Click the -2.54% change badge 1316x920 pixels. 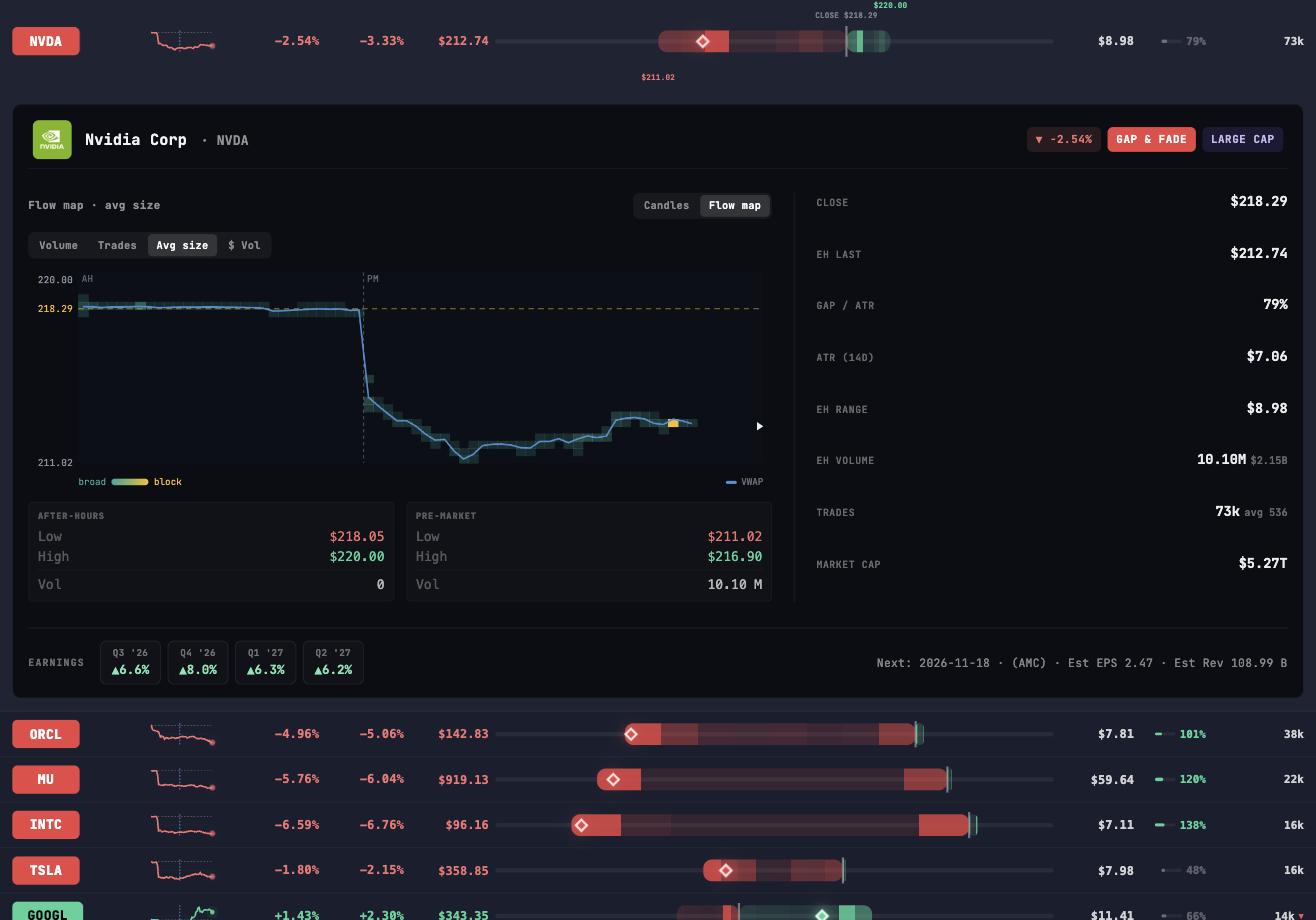1063,139
